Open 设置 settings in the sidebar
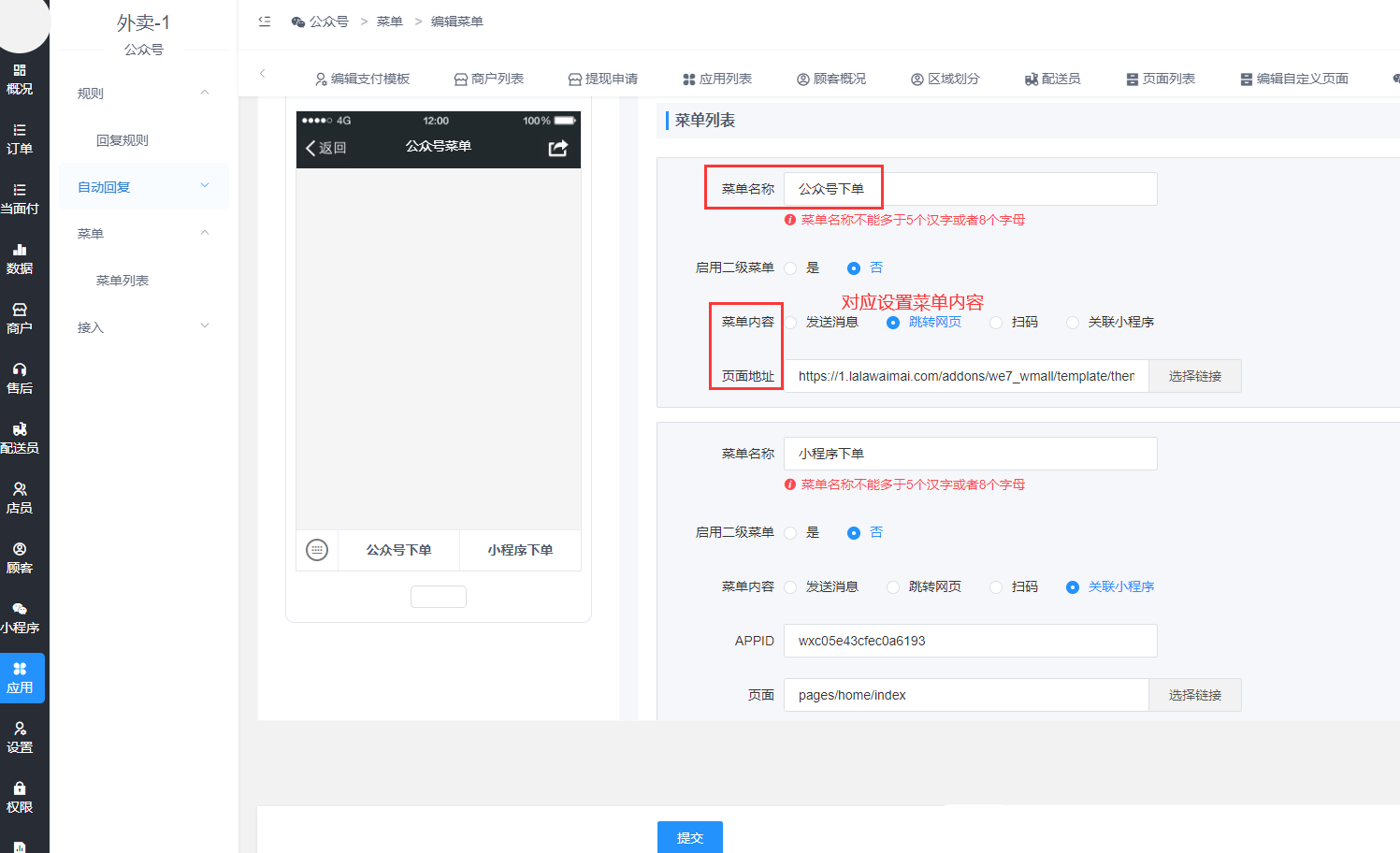The height and width of the screenshot is (853, 1400). [20, 738]
